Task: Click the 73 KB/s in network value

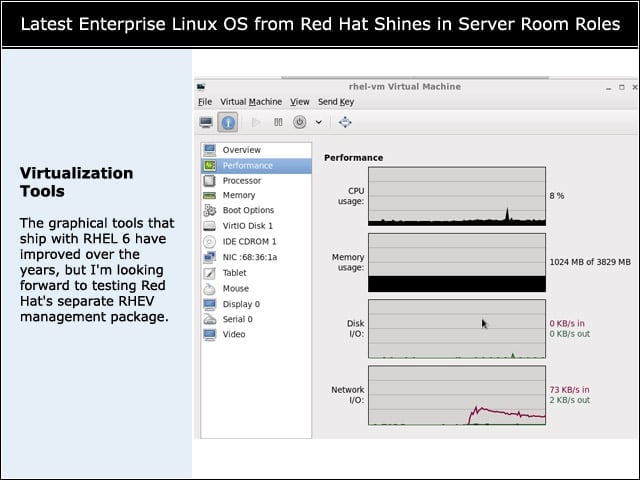Action: (x=569, y=390)
